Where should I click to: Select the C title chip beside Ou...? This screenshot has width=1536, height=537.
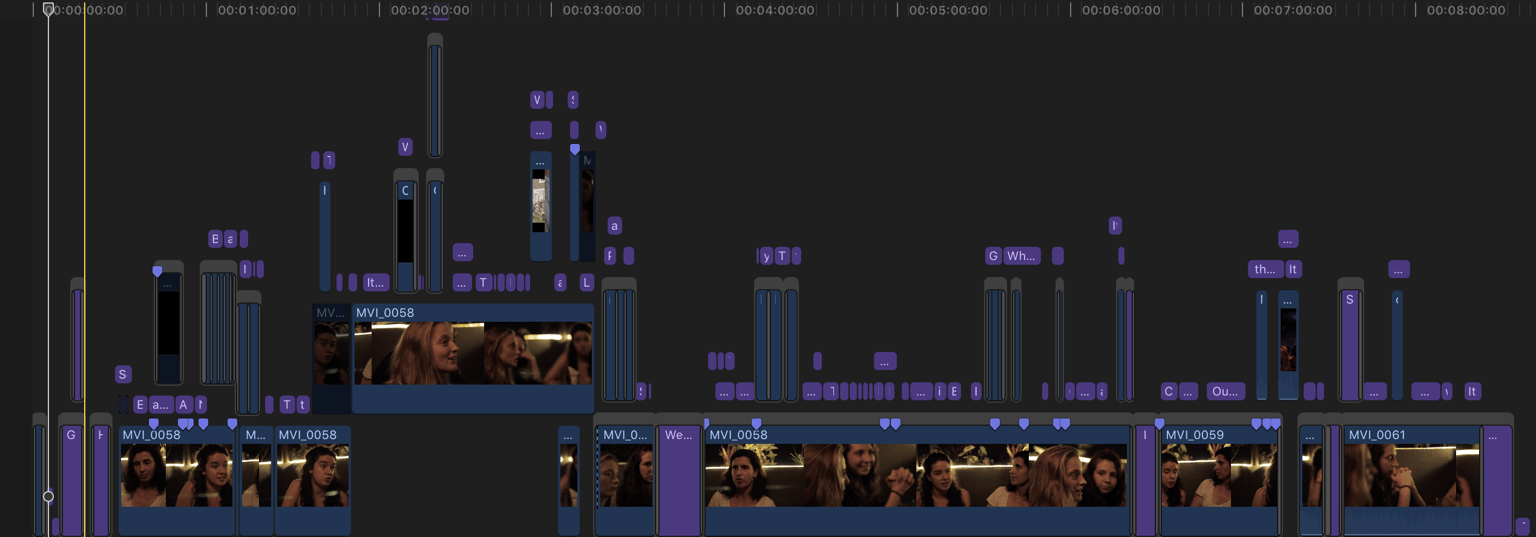click(1168, 391)
